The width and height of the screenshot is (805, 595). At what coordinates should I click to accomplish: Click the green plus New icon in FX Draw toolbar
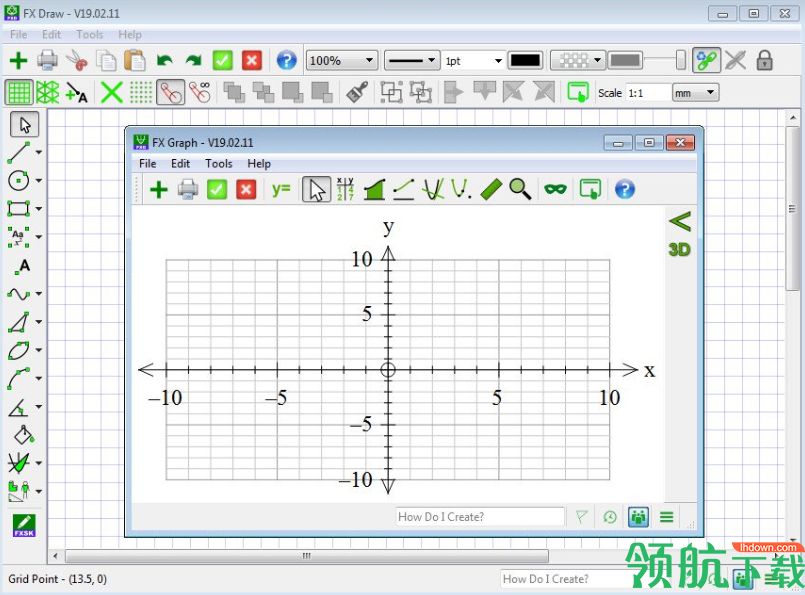pyautogui.click(x=18, y=61)
